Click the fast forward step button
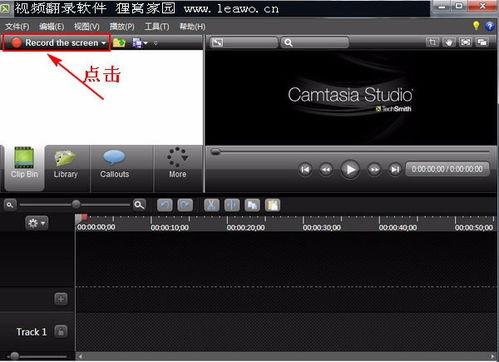The width and height of the screenshot is (499, 362). (x=374, y=169)
